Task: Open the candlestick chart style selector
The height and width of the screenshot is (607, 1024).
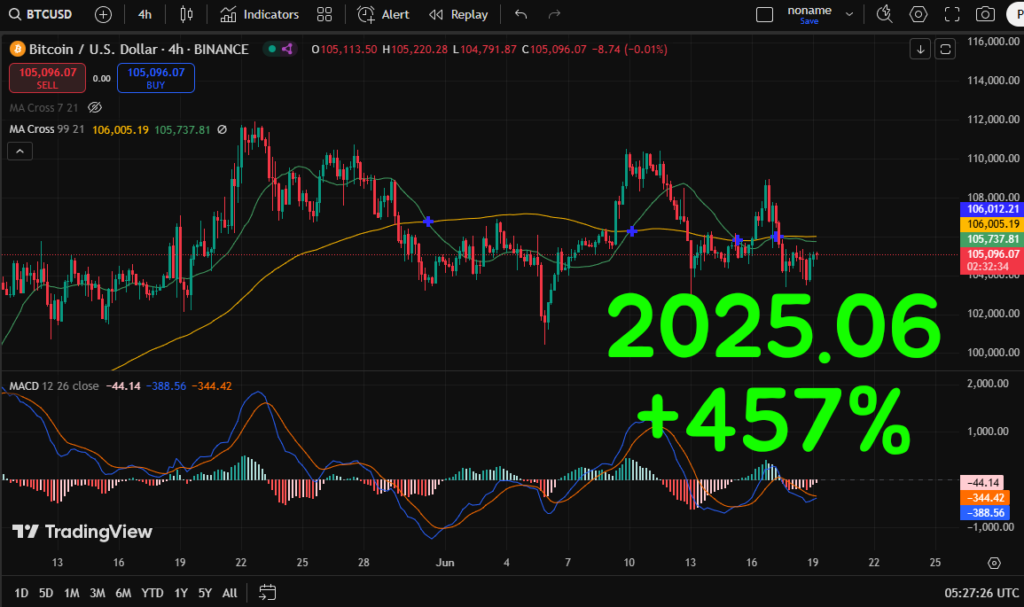Action: point(187,14)
